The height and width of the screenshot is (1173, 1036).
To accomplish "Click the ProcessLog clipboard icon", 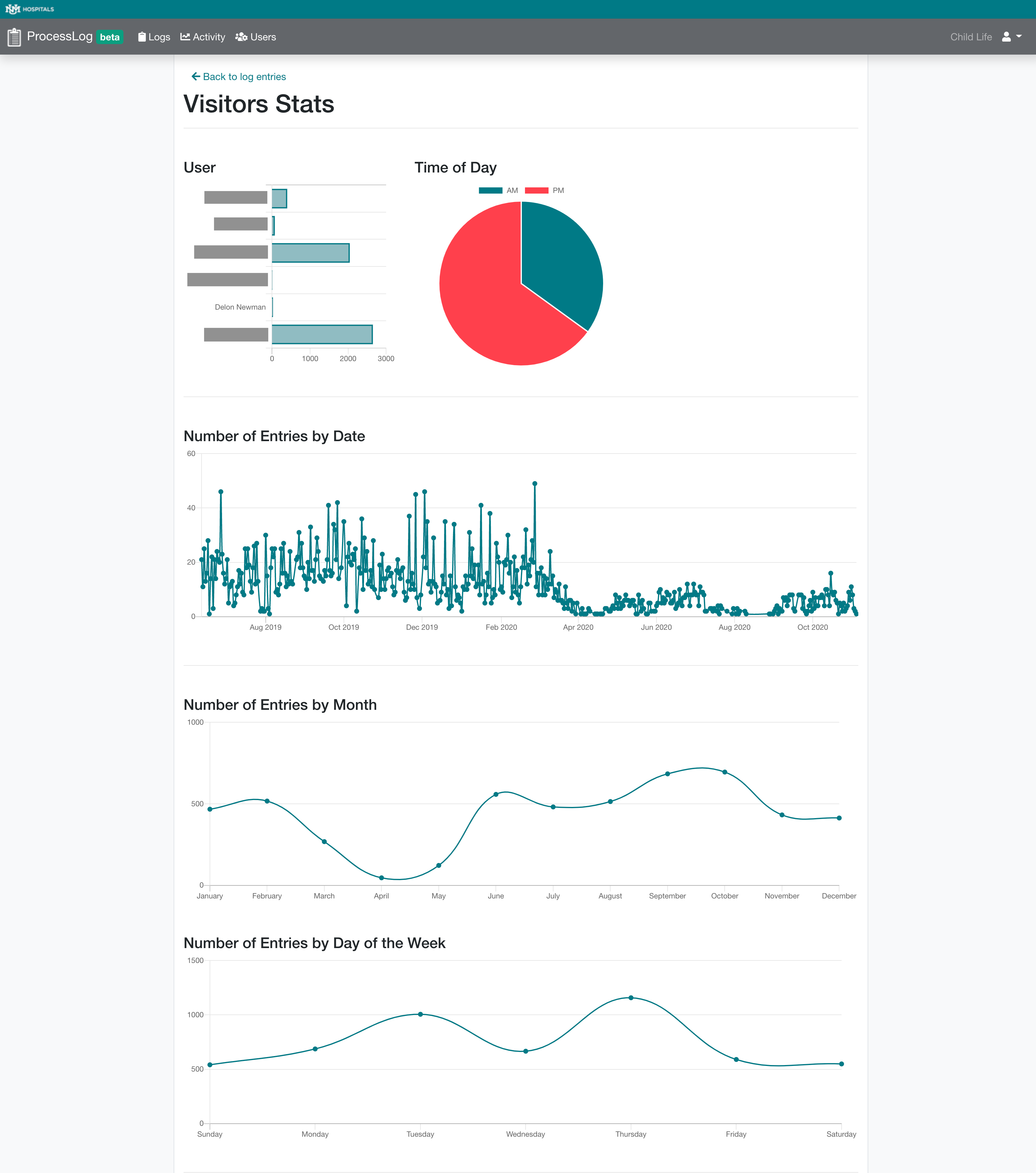I will pos(14,37).
